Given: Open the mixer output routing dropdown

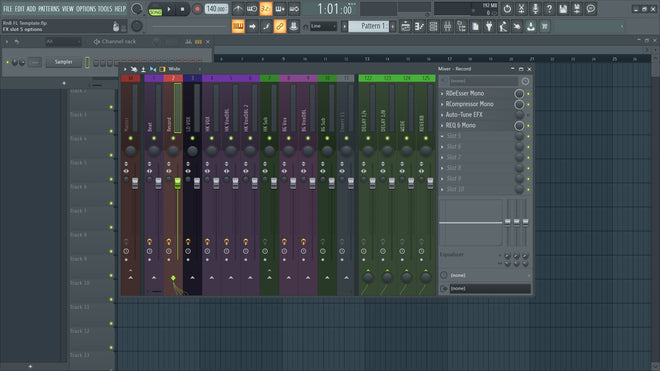Looking at the screenshot, I should tap(490, 288).
